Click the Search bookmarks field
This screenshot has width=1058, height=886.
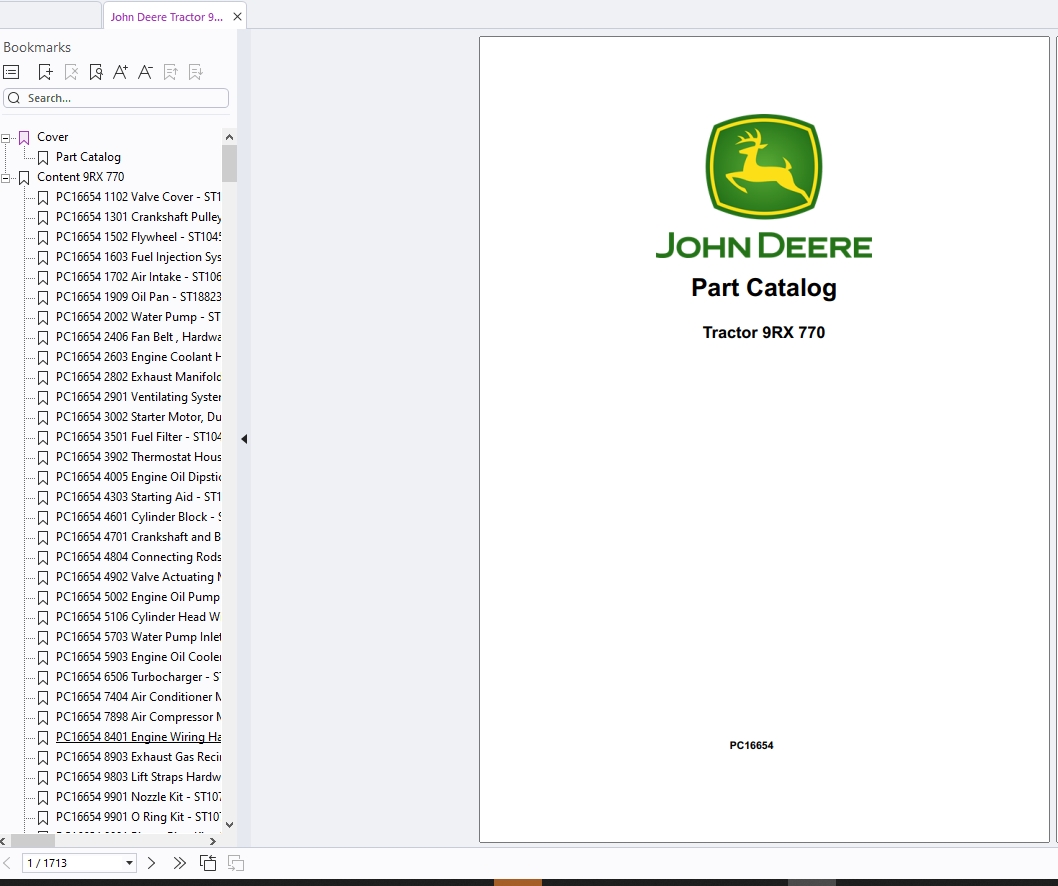pyautogui.click(x=115, y=98)
